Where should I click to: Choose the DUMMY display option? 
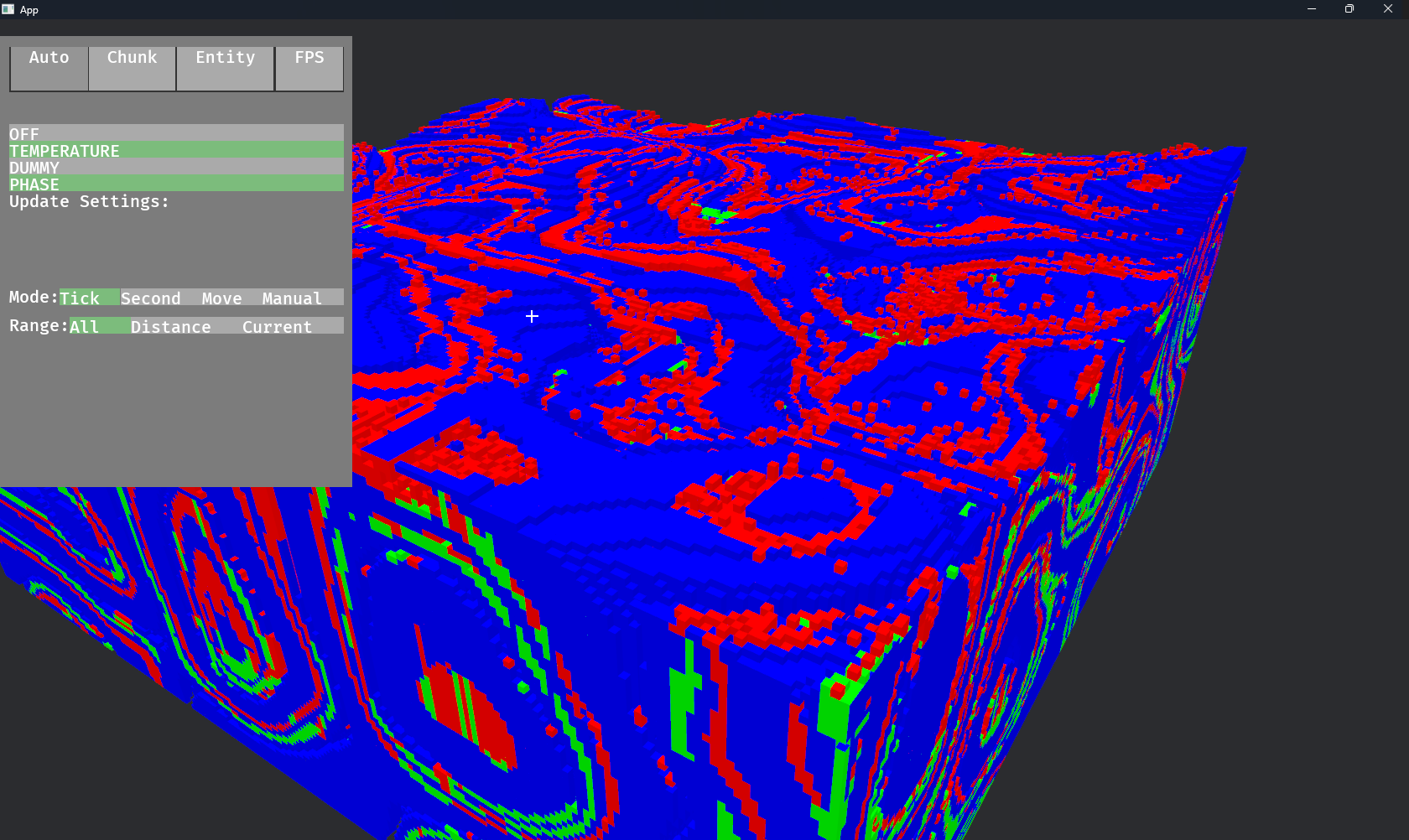[176, 166]
